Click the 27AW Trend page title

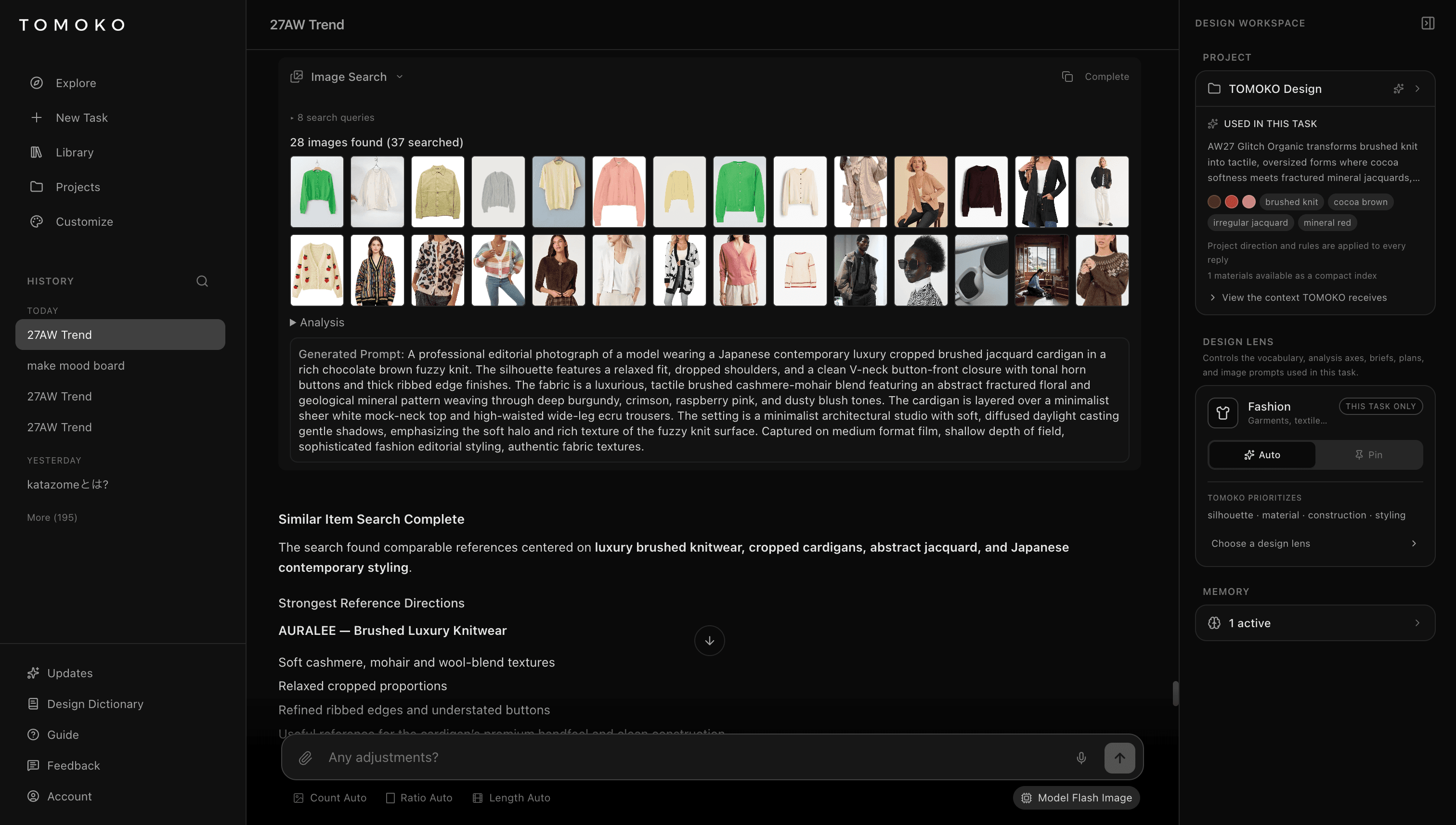pyautogui.click(x=307, y=25)
